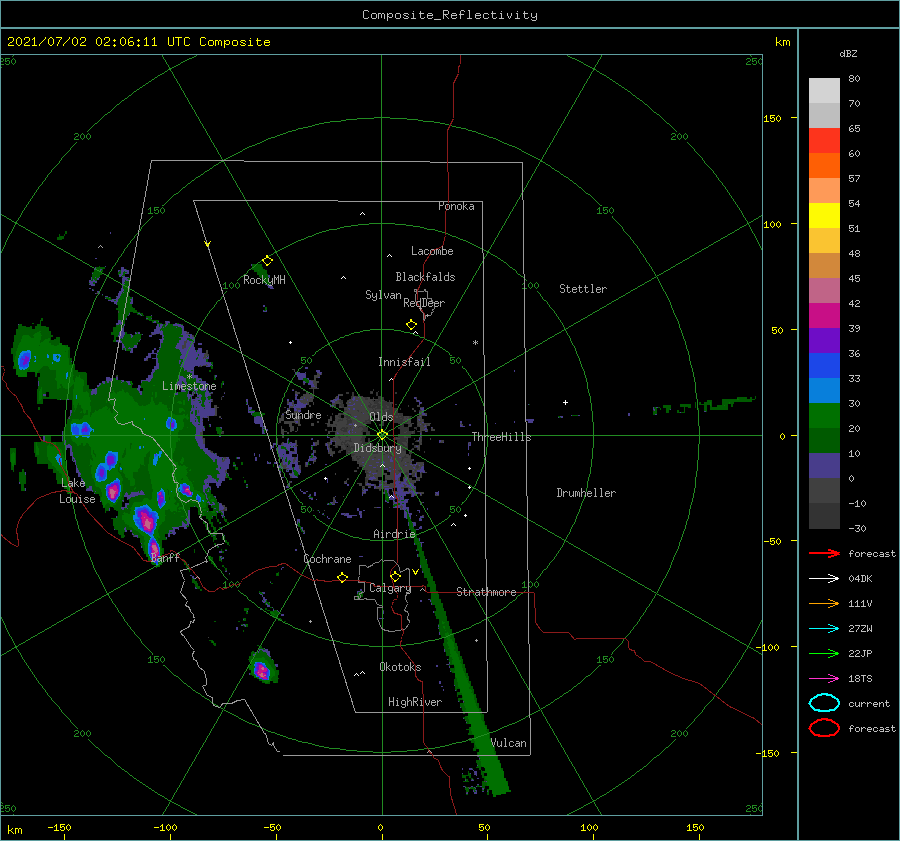
Task: Click the Composite_Reflectivity title
Action: pyautogui.click(x=450, y=15)
